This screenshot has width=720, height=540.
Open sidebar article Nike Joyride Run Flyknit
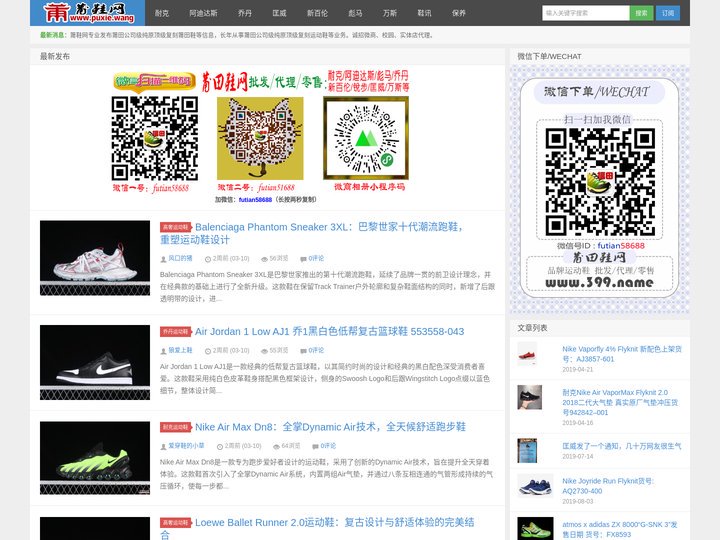coord(608,486)
